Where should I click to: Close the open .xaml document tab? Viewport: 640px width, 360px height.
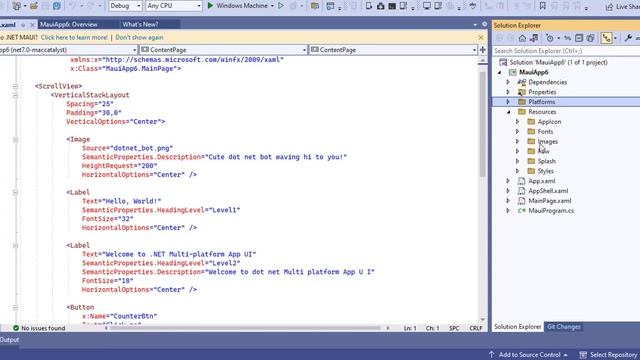click(33, 24)
